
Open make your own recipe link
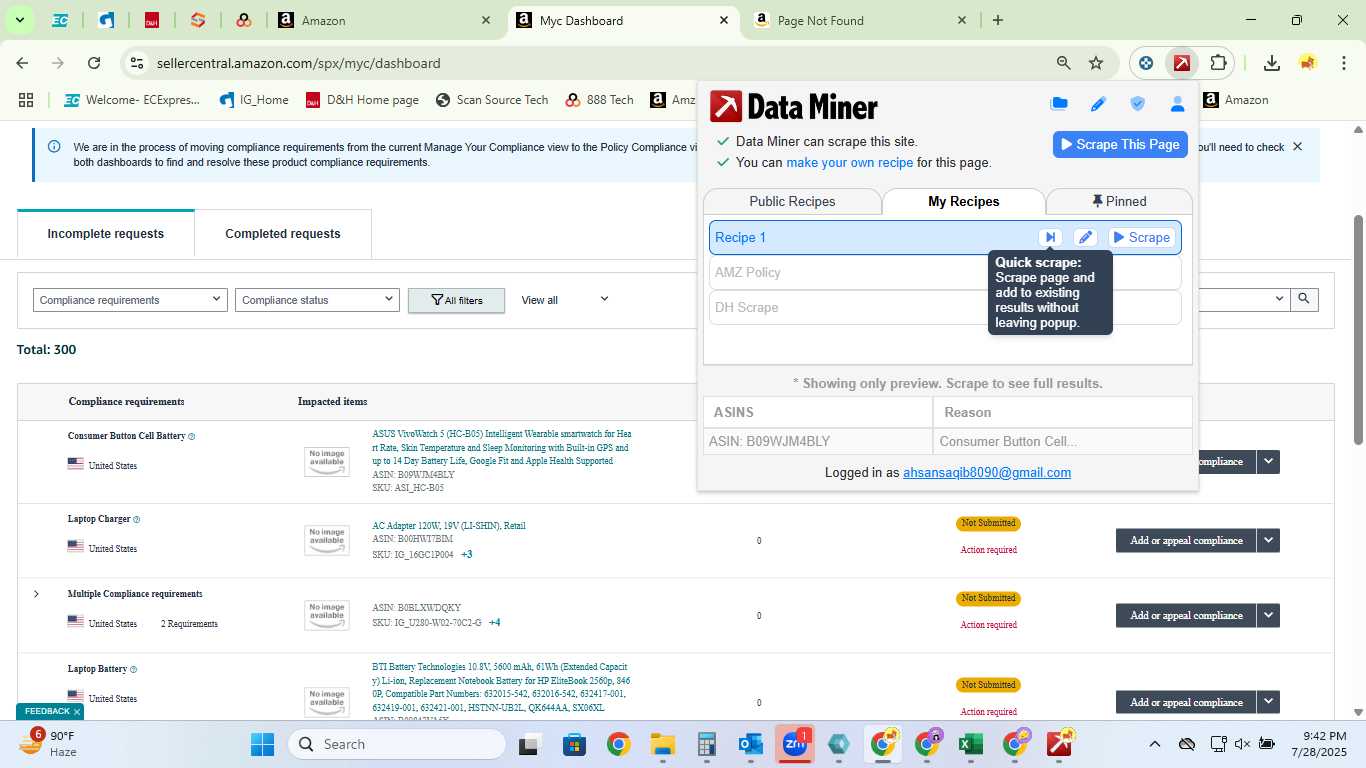[850, 162]
